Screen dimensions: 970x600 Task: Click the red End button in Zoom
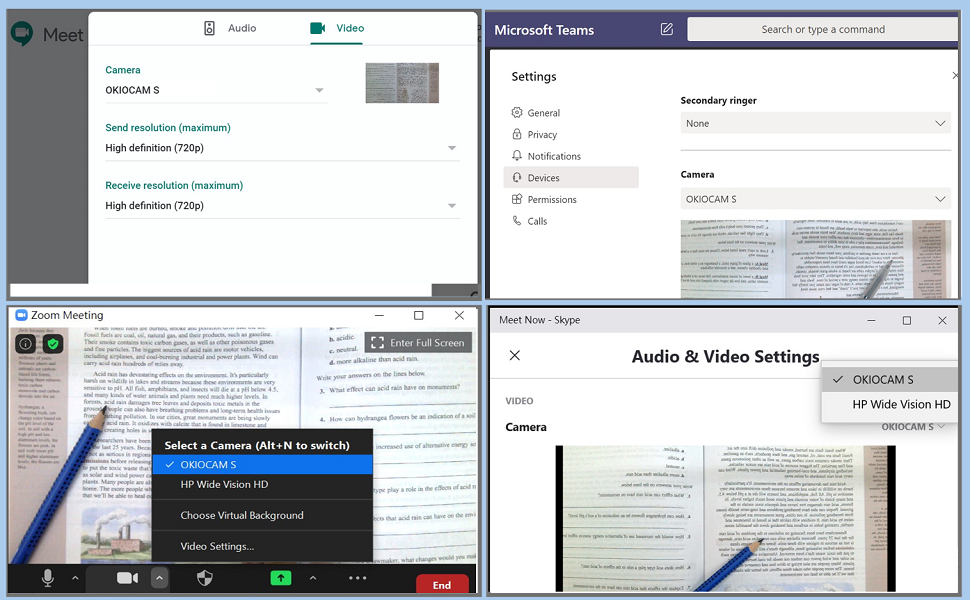(x=442, y=585)
